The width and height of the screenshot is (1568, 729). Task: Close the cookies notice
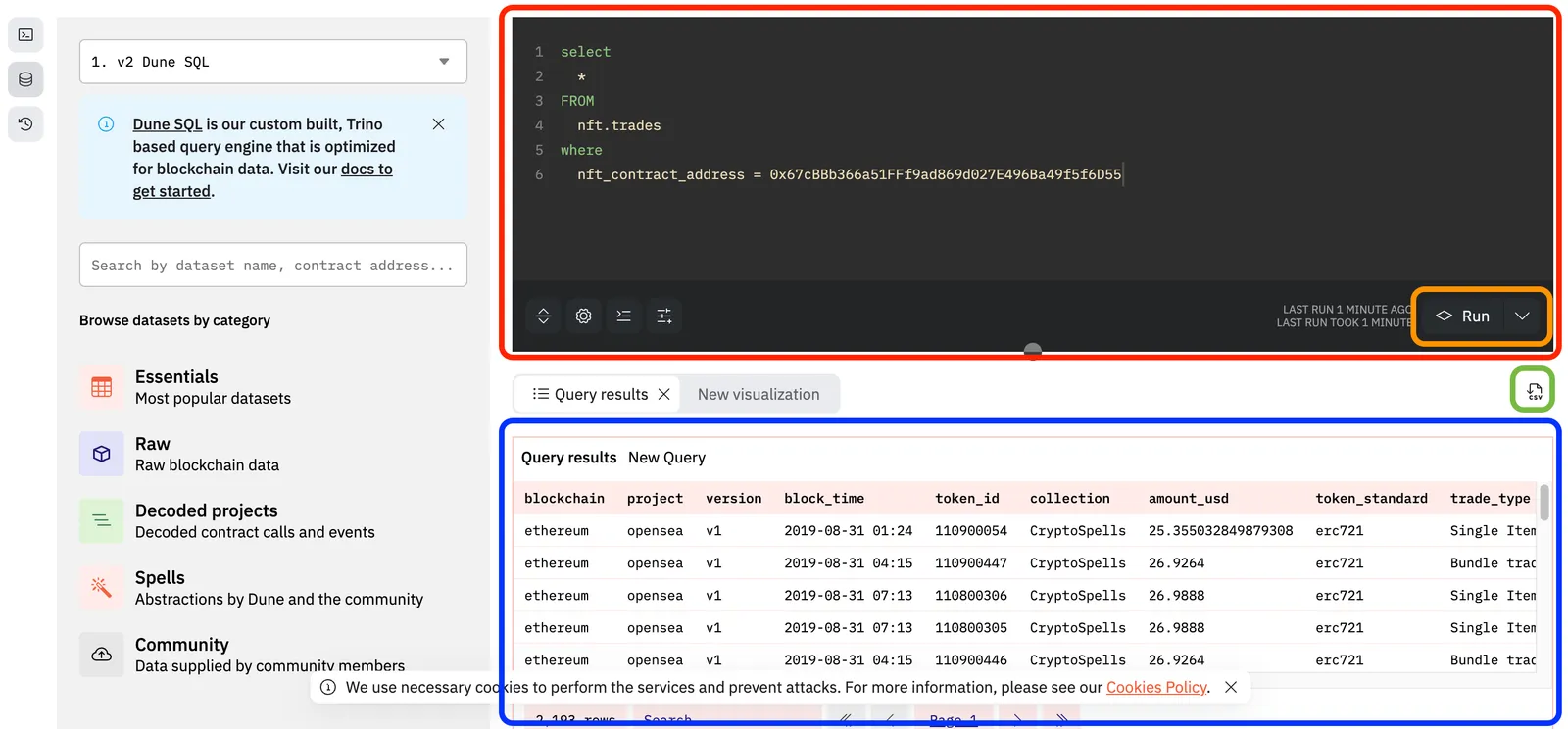pos(1231,687)
